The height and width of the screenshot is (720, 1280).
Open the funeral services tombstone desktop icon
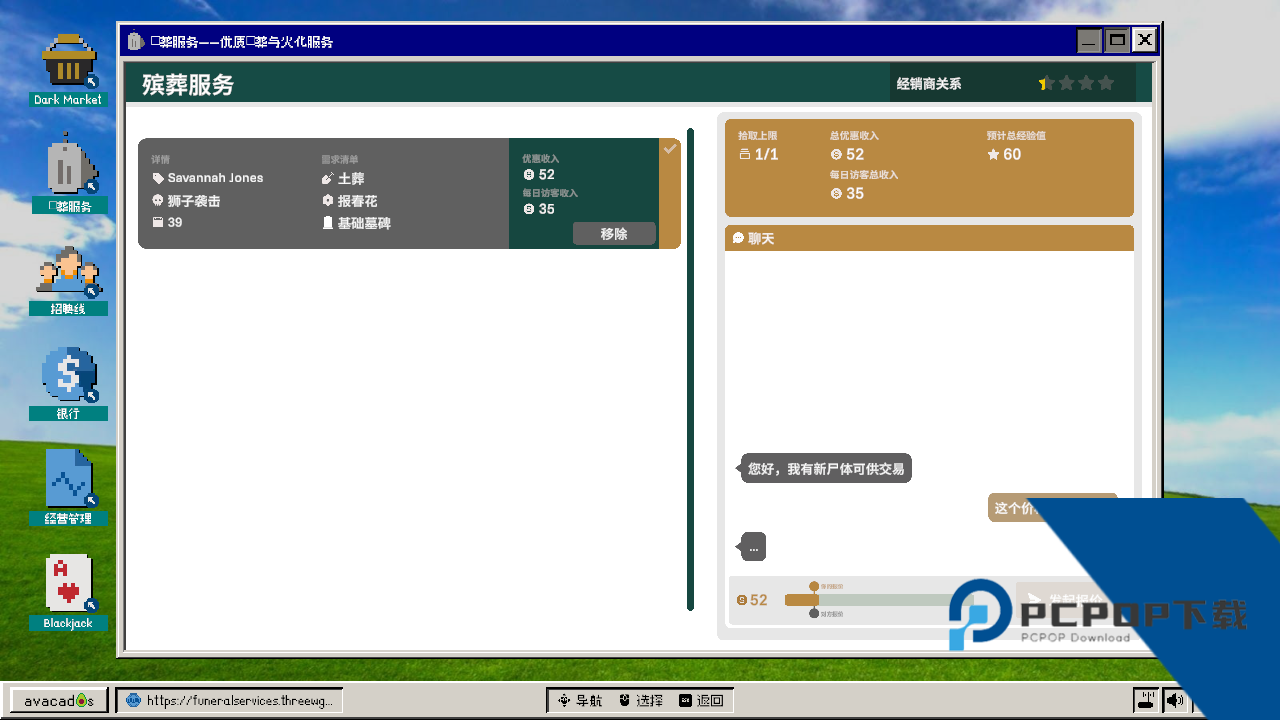point(68,166)
